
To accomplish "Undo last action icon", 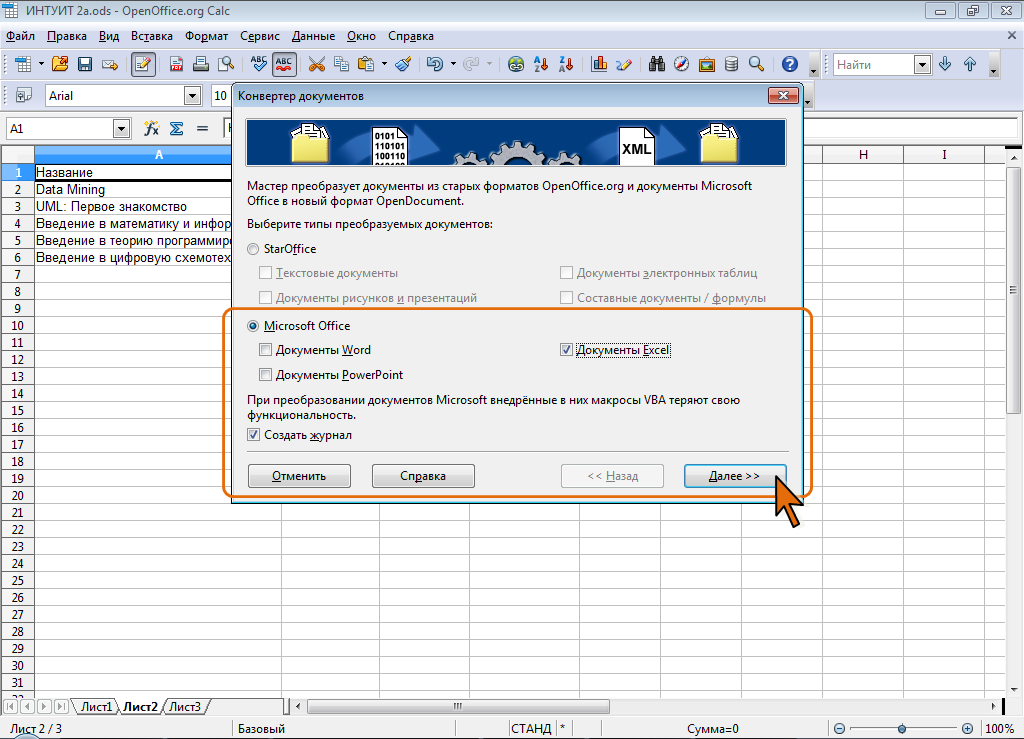I will [435, 64].
